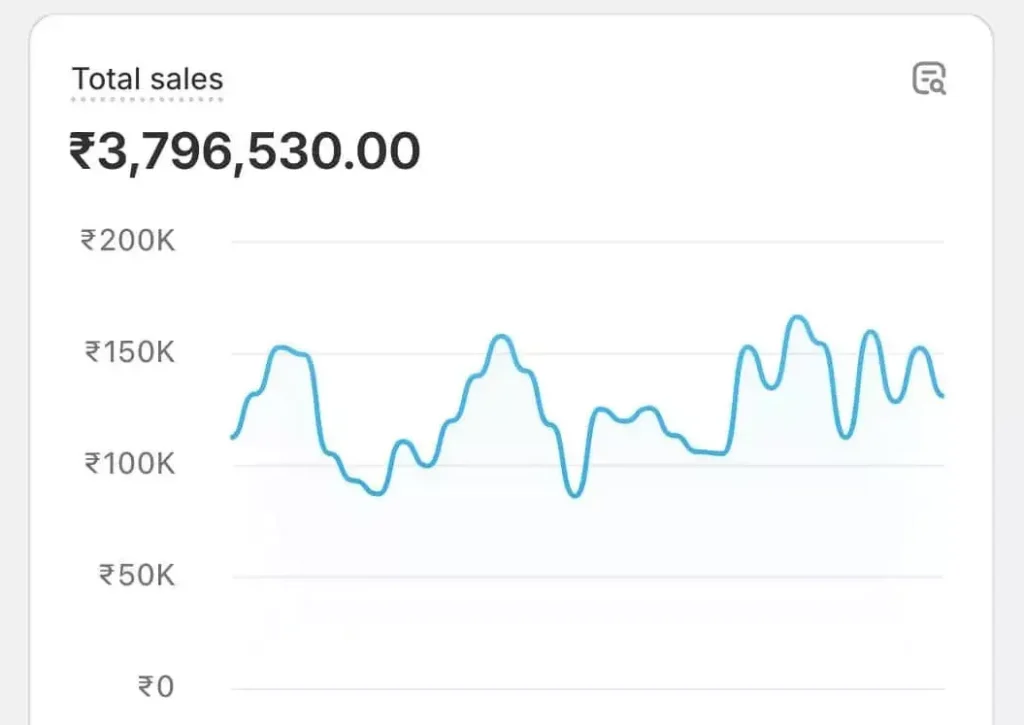Open the view report icon
This screenshot has height=725, width=1024.
[x=929, y=79]
